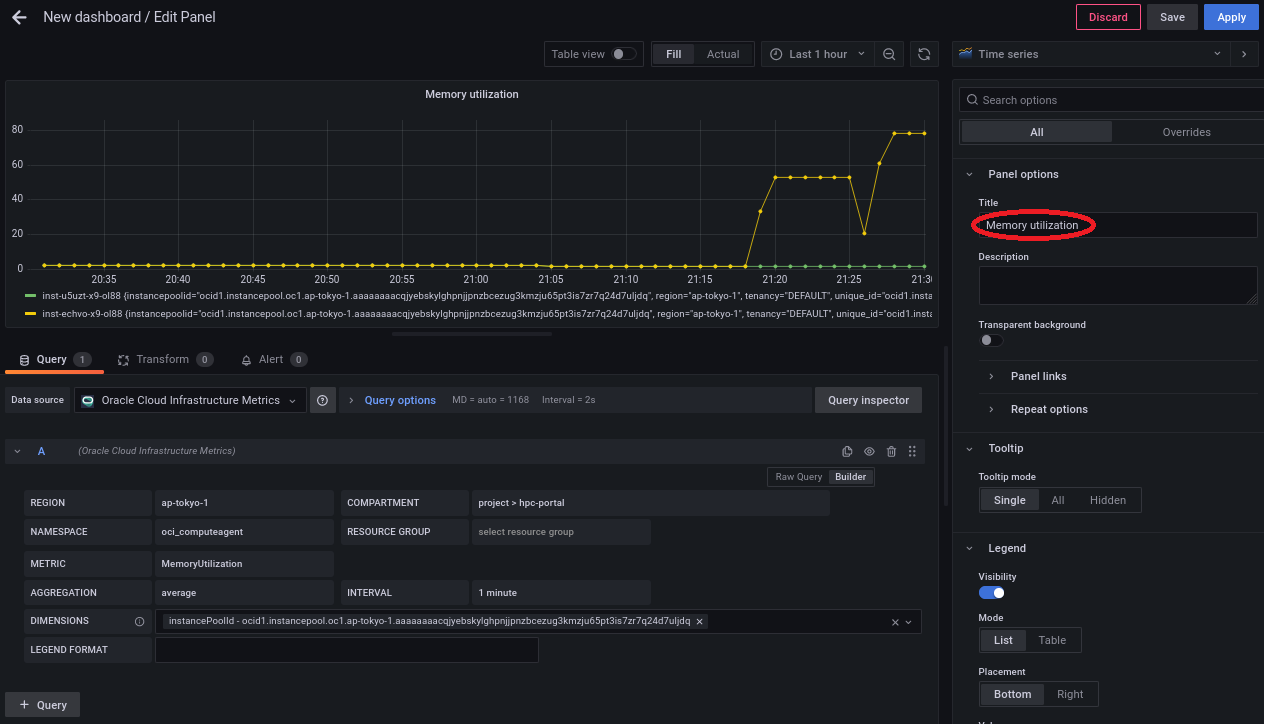Expand the Panel links section

click(x=1038, y=376)
